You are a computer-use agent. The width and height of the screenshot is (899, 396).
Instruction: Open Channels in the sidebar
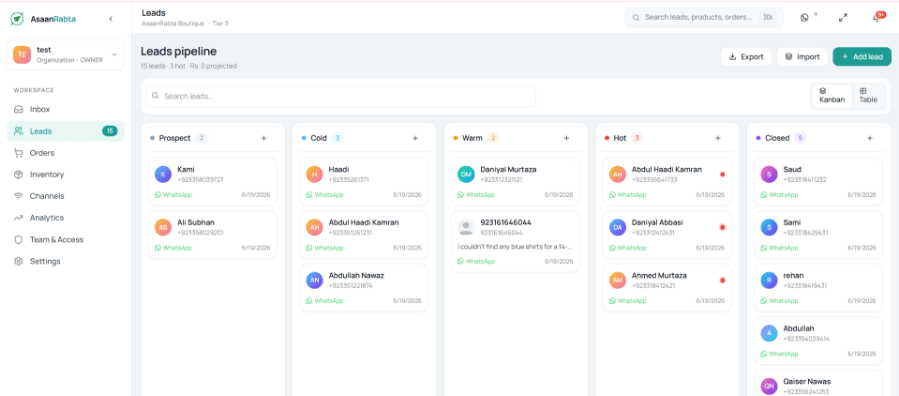(65, 196)
